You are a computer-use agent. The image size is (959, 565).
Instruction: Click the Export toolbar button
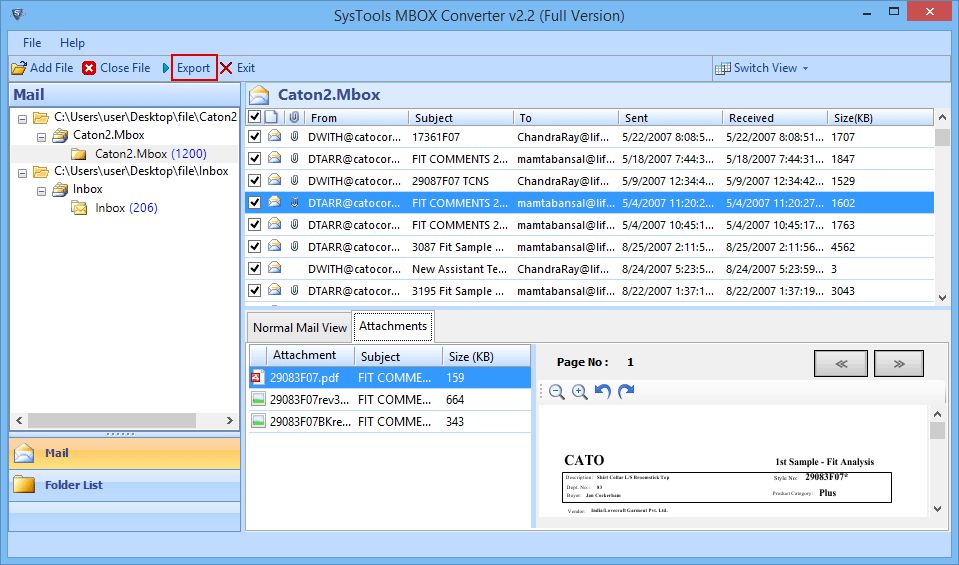click(x=194, y=68)
